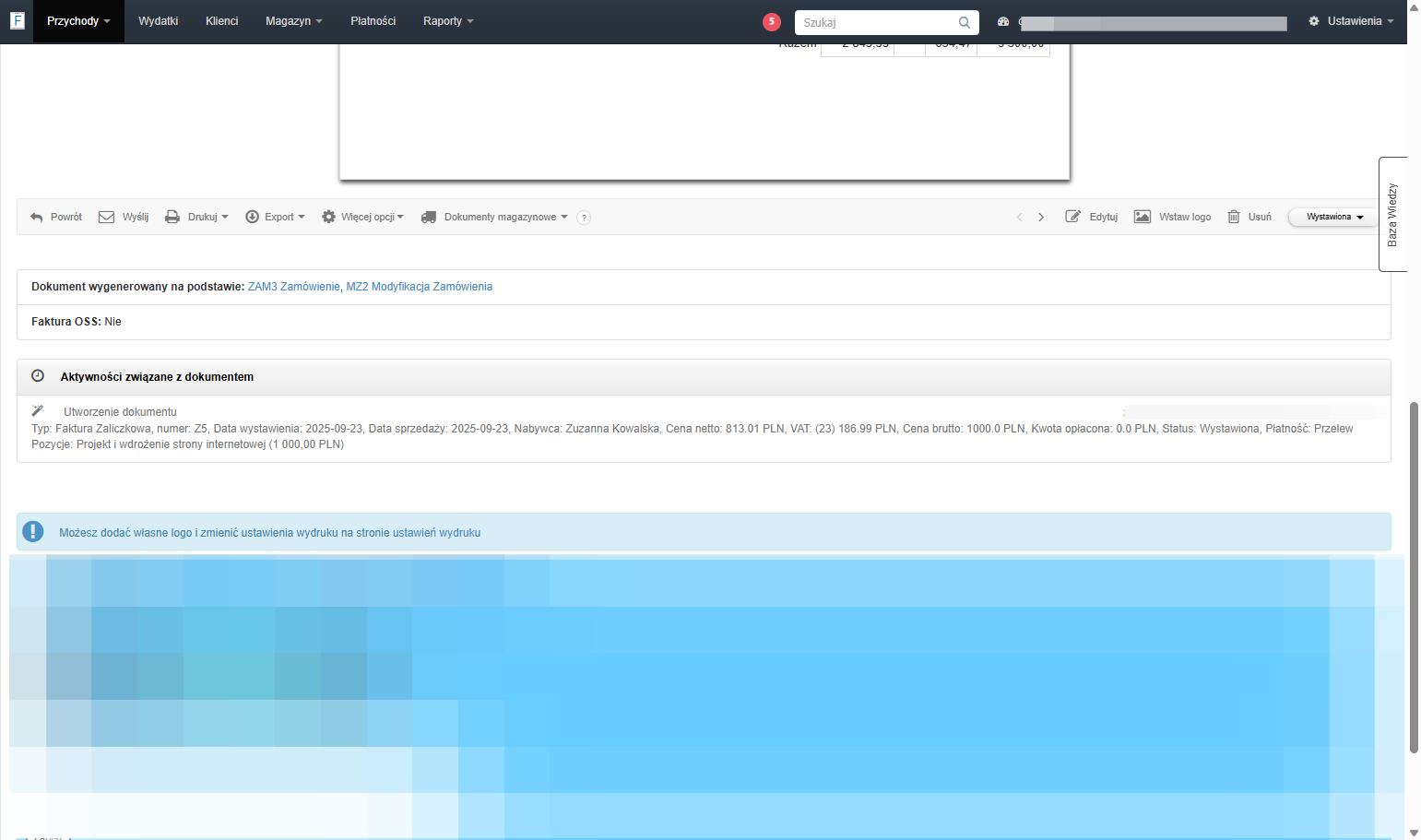
Task: Go to previous document with left chevron
Action: (x=1019, y=217)
